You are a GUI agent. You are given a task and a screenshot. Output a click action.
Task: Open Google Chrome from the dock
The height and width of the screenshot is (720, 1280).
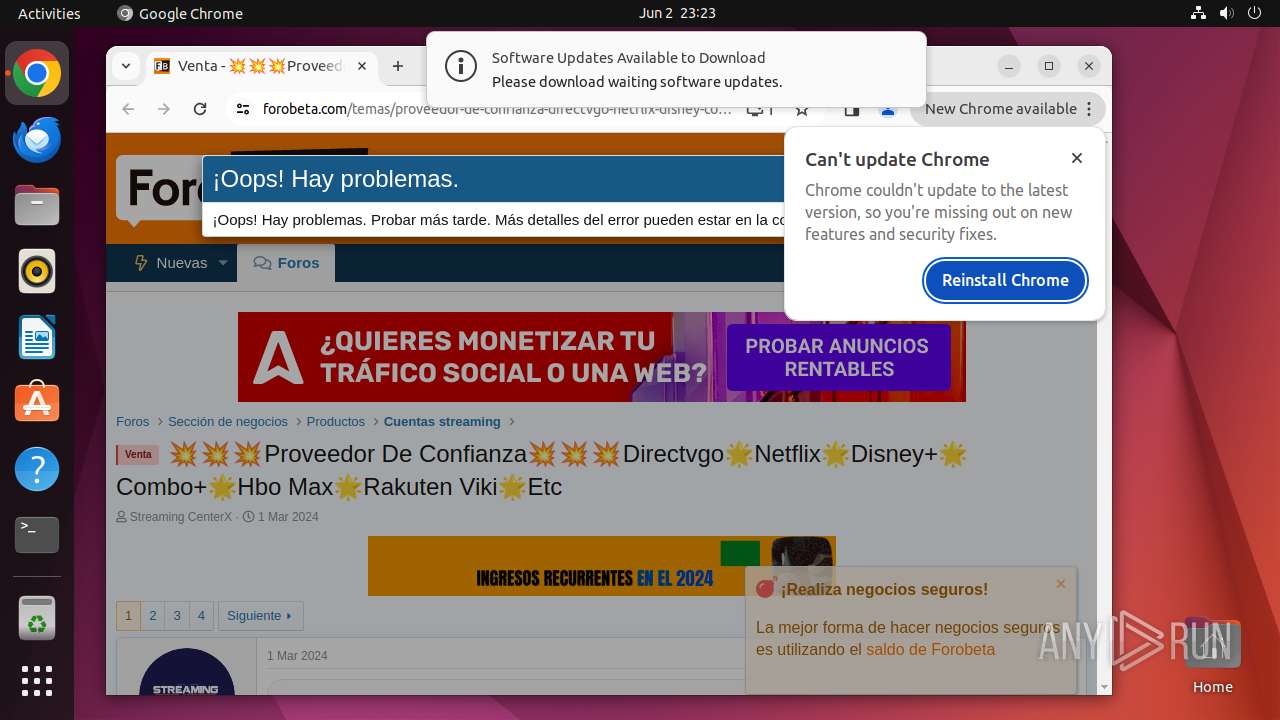pos(37,73)
